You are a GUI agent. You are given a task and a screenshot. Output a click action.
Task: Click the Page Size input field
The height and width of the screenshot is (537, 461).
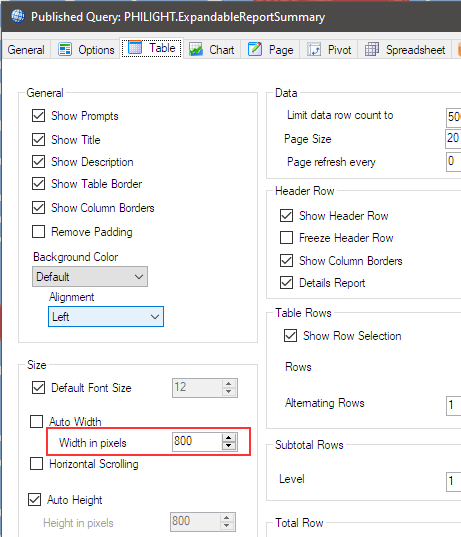click(453, 139)
